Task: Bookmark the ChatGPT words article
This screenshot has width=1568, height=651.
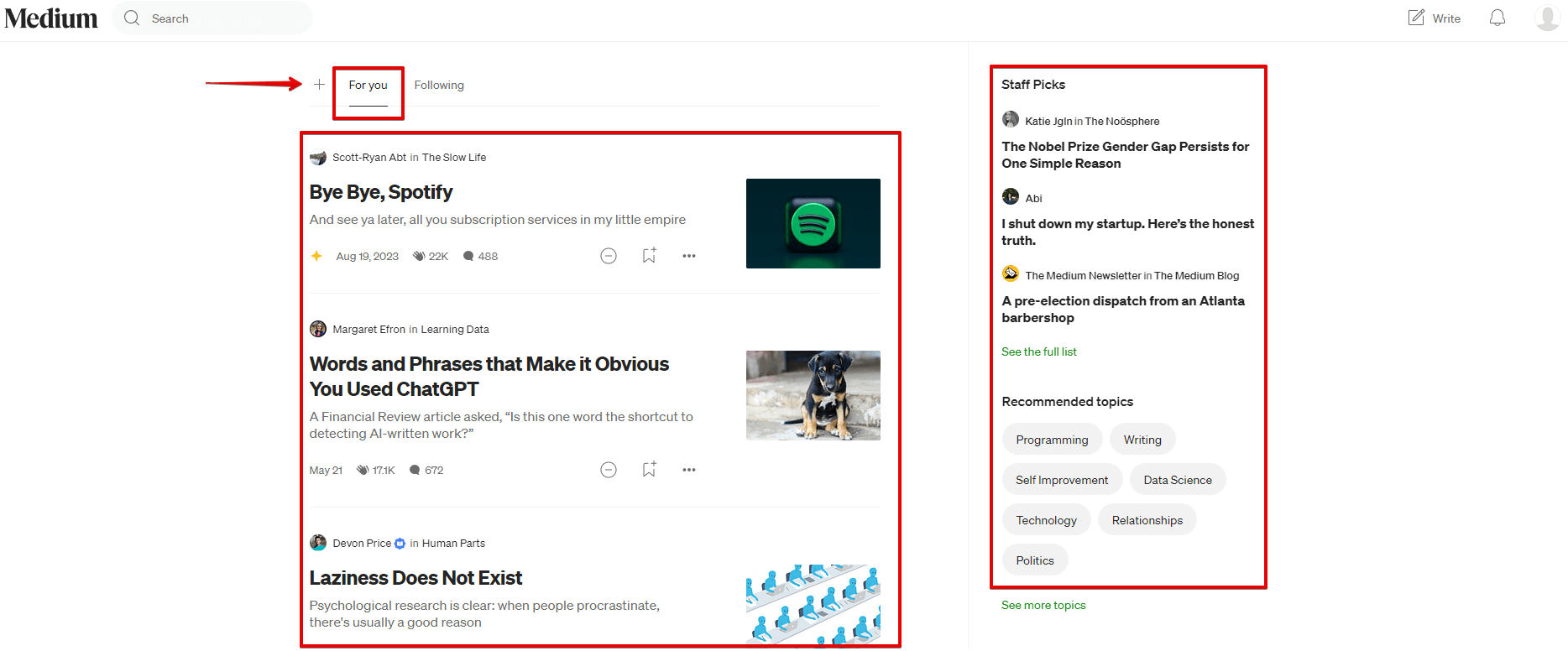Action: [649, 469]
